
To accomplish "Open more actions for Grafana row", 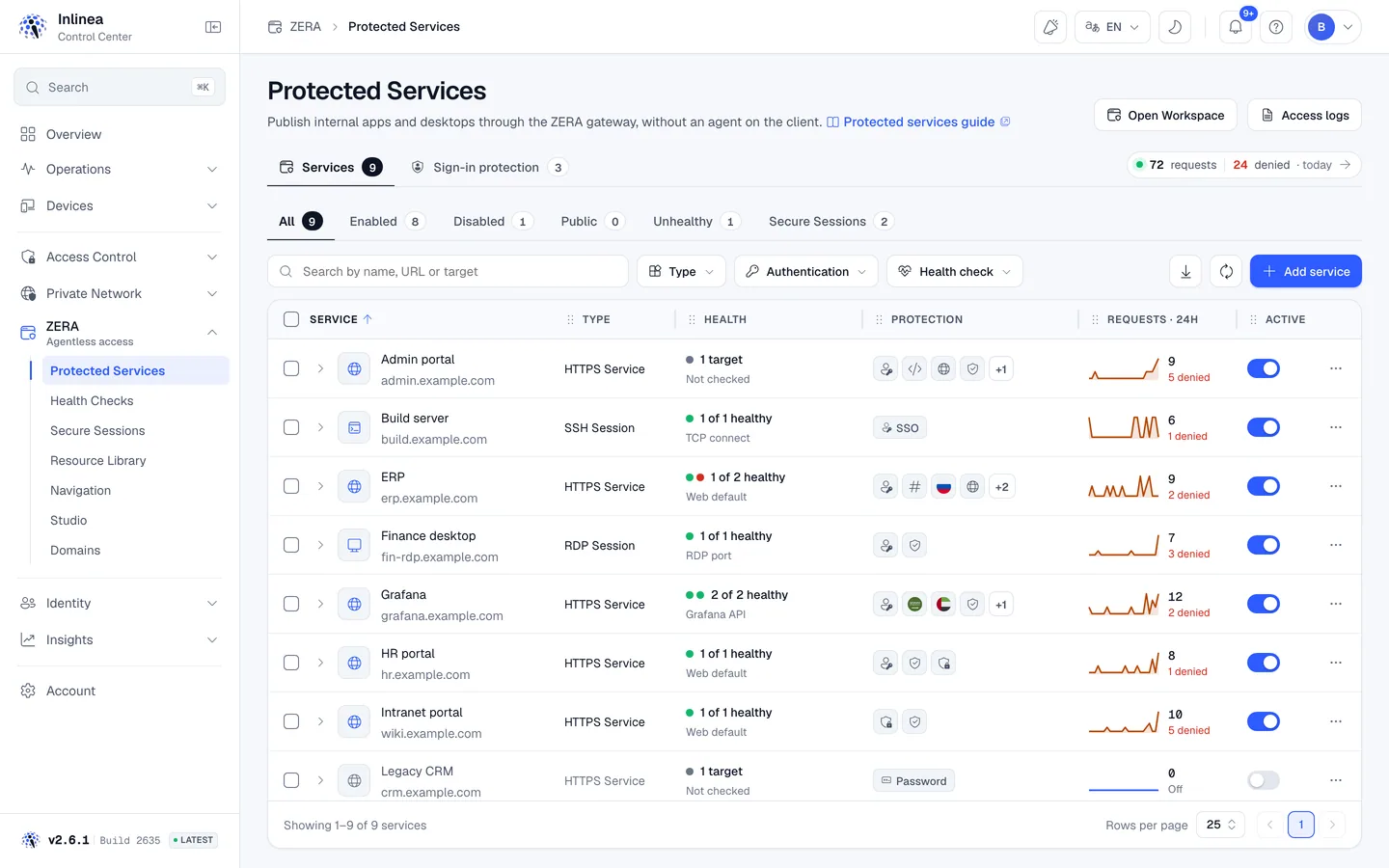I will [x=1336, y=604].
